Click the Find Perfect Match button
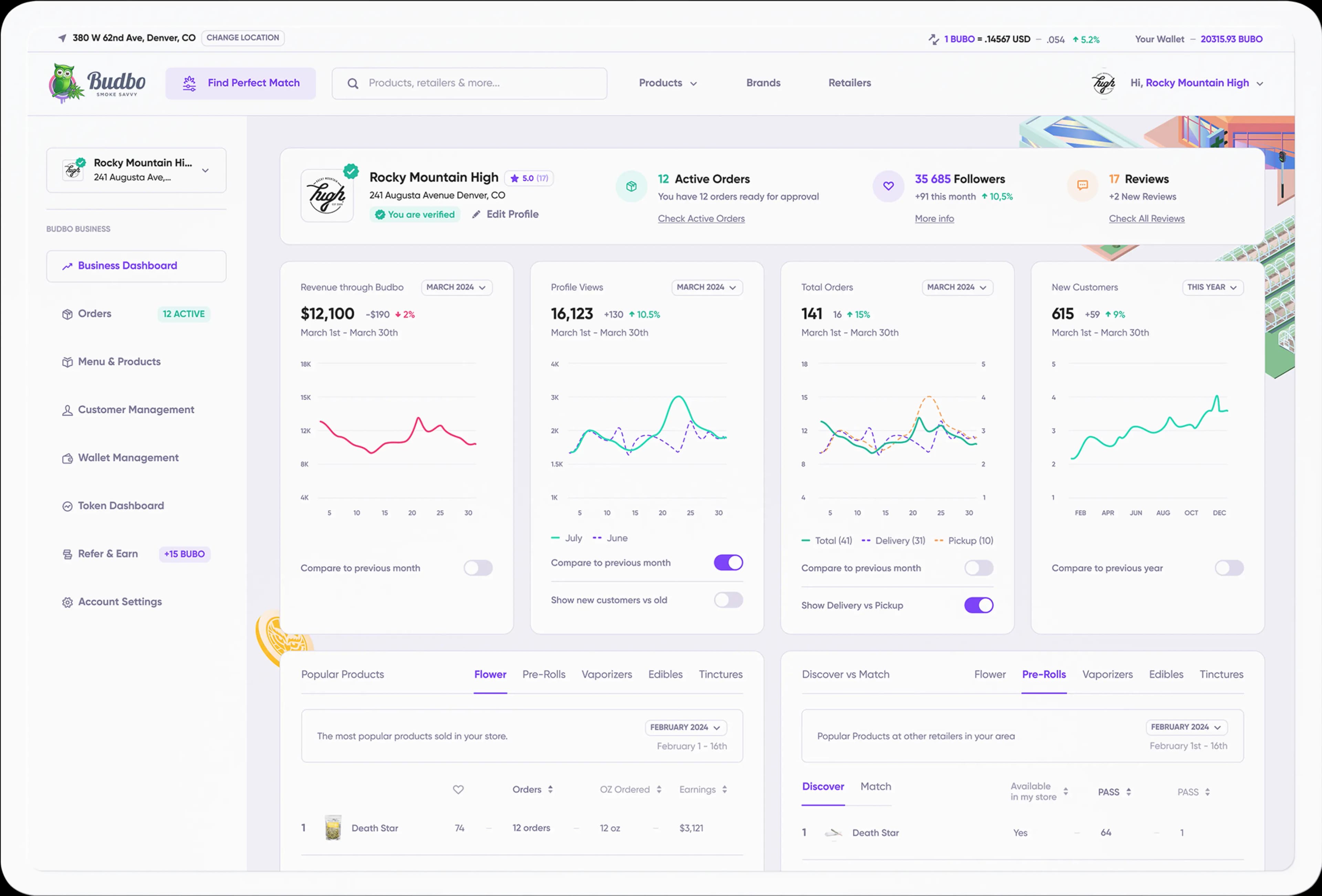Image resolution: width=1322 pixels, height=896 pixels. 241,84
